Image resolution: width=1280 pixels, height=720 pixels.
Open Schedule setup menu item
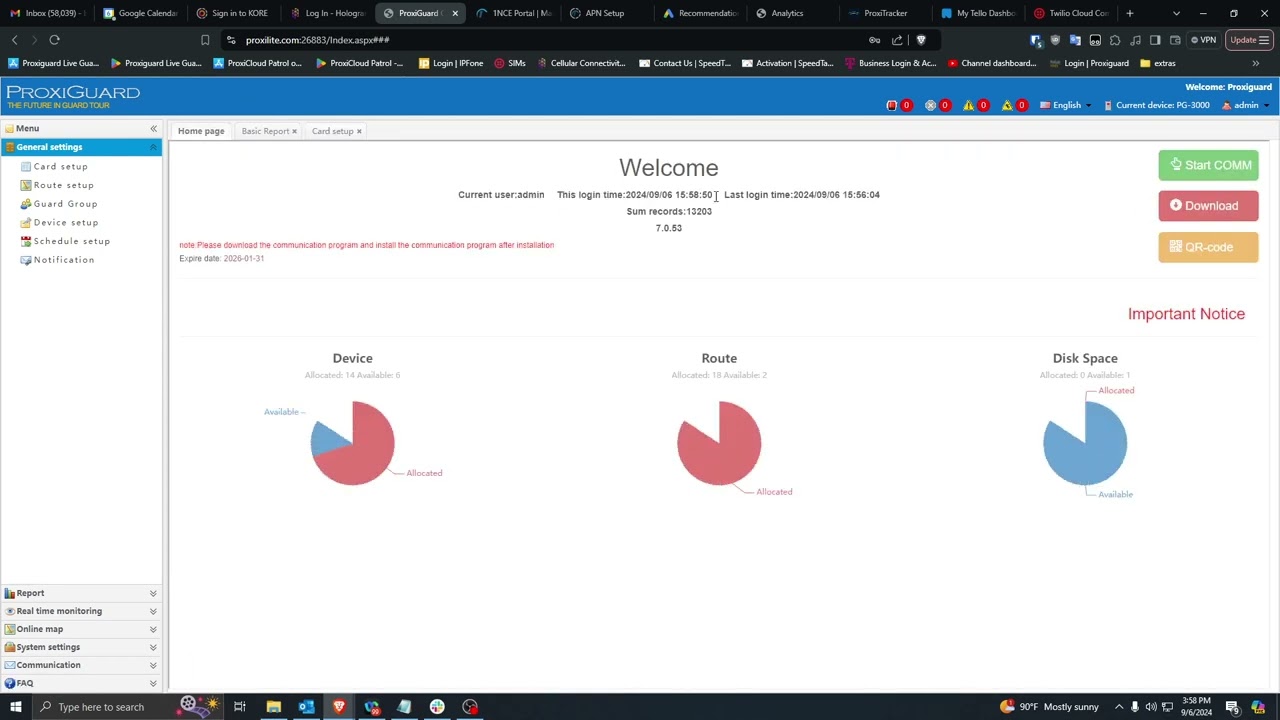click(71, 241)
